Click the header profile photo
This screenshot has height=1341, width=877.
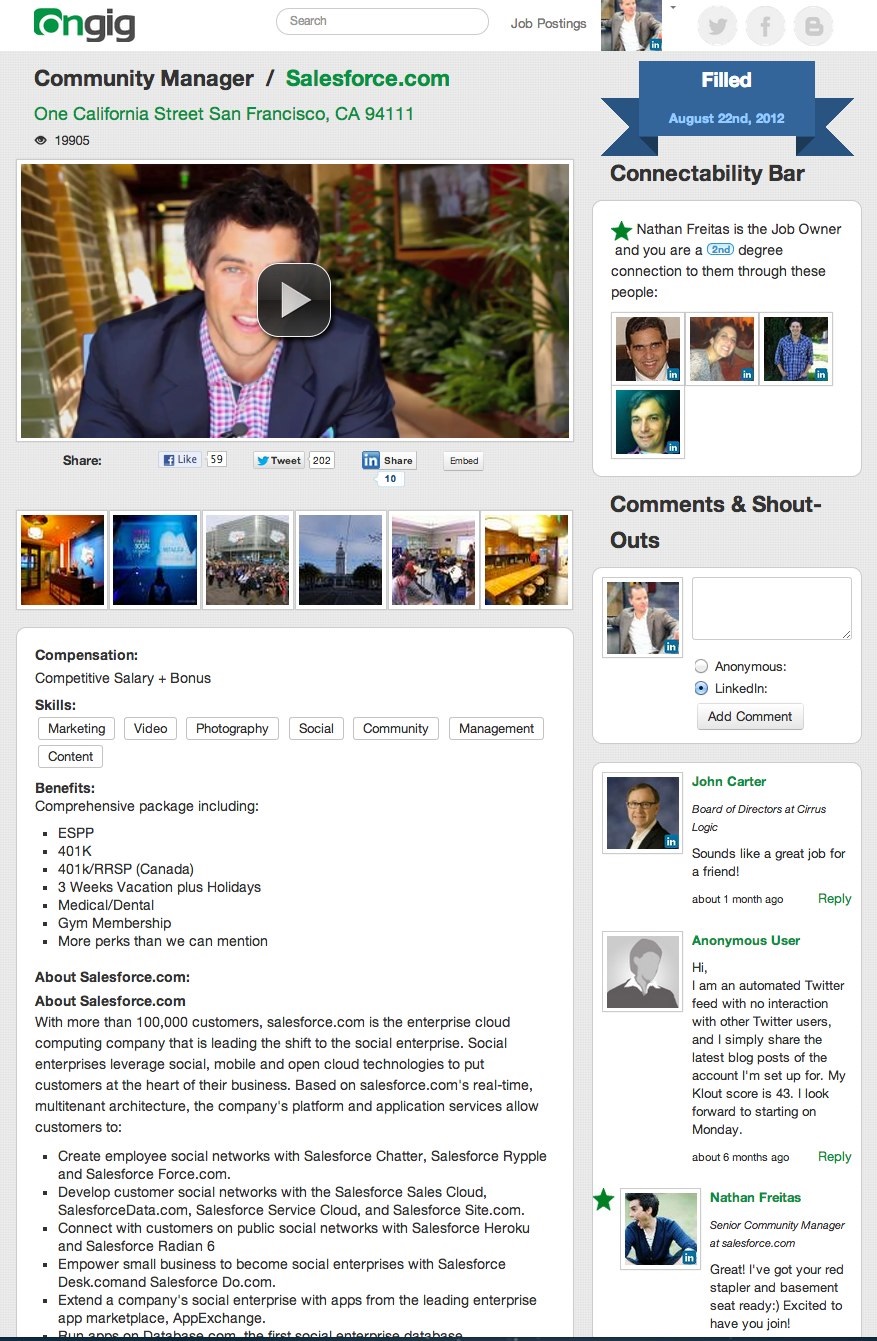[x=631, y=25]
